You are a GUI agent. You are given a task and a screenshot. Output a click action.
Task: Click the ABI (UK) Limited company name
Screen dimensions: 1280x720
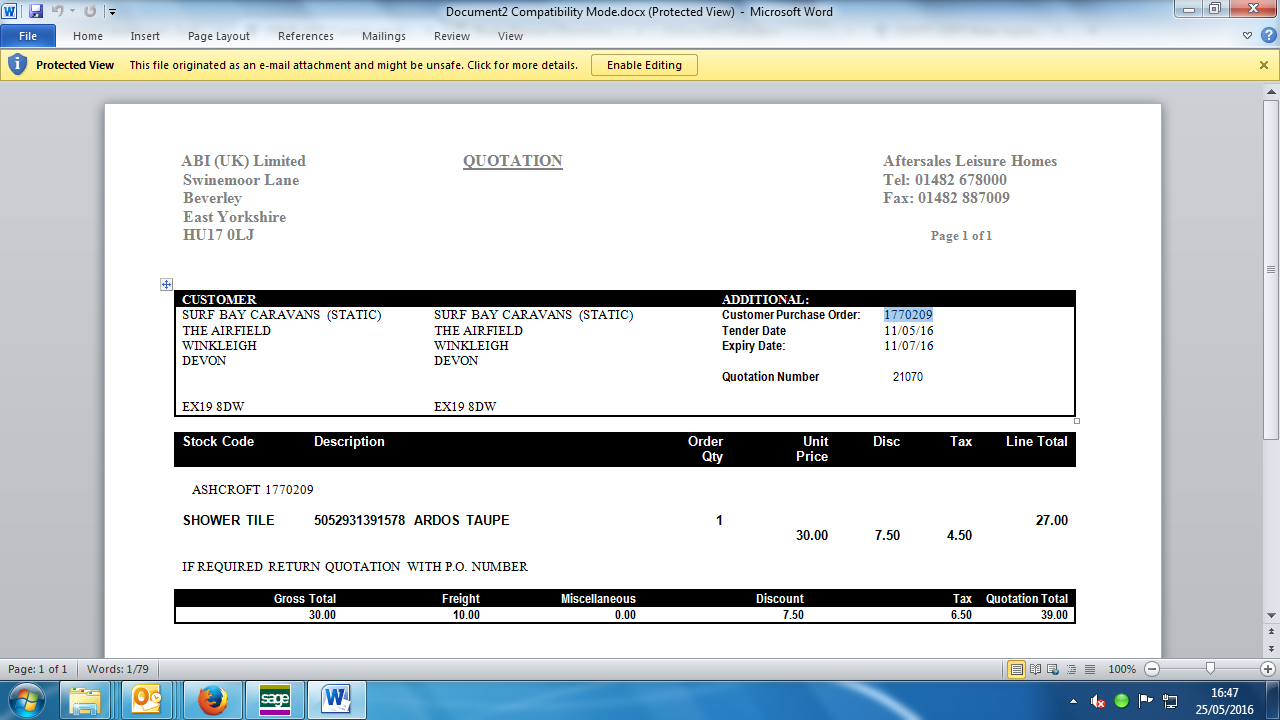pyautogui.click(x=244, y=161)
